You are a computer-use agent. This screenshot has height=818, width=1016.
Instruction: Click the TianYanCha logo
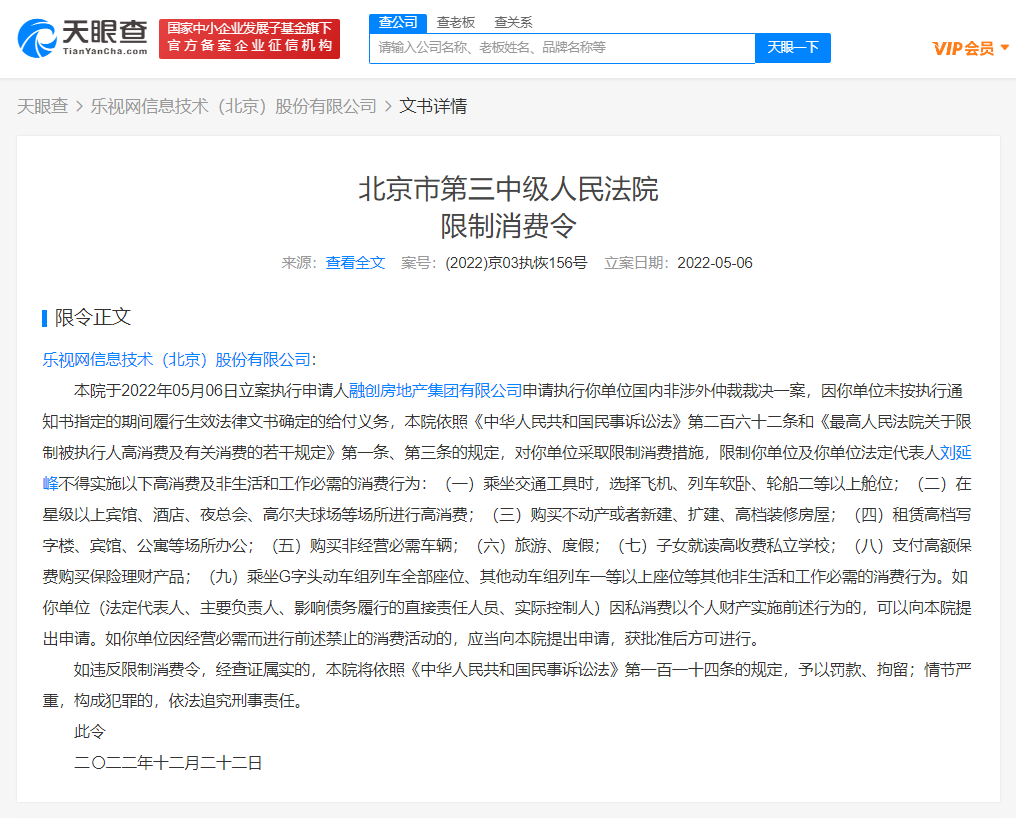click(x=82, y=38)
